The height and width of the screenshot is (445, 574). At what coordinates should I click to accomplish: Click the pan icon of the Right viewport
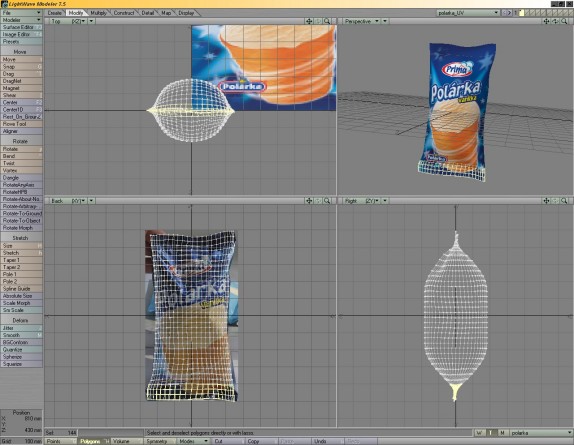click(x=546, y=201)
